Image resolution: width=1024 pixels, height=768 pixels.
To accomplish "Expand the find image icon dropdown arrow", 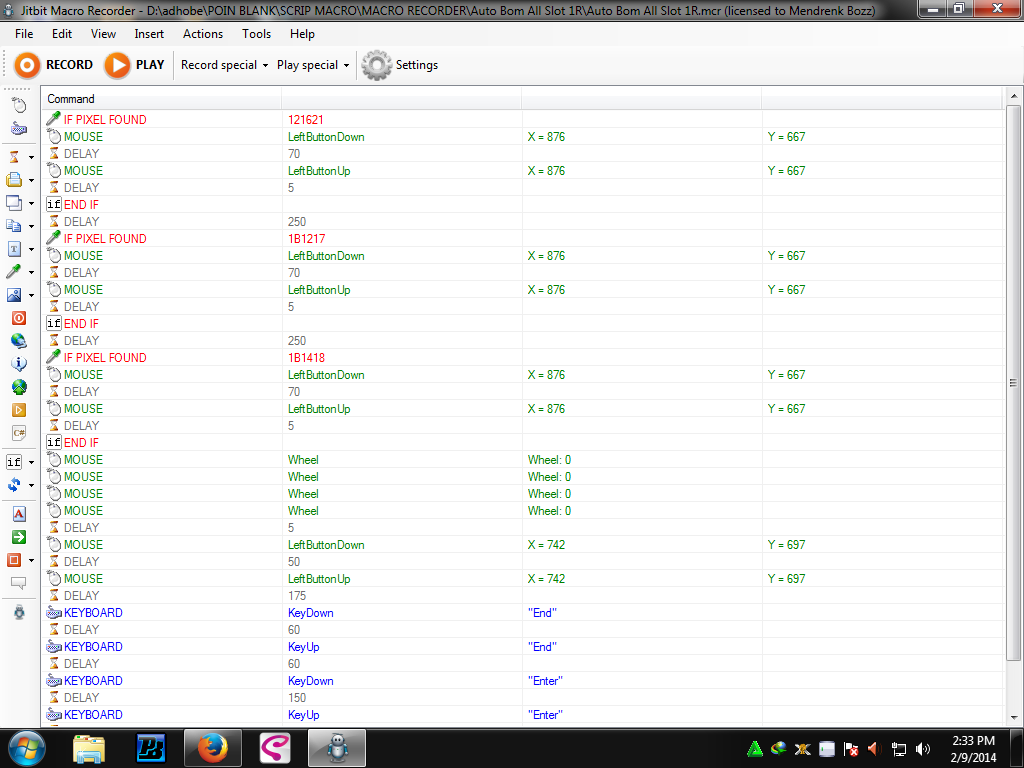I will pyautogui.click(x=31, y=295).
